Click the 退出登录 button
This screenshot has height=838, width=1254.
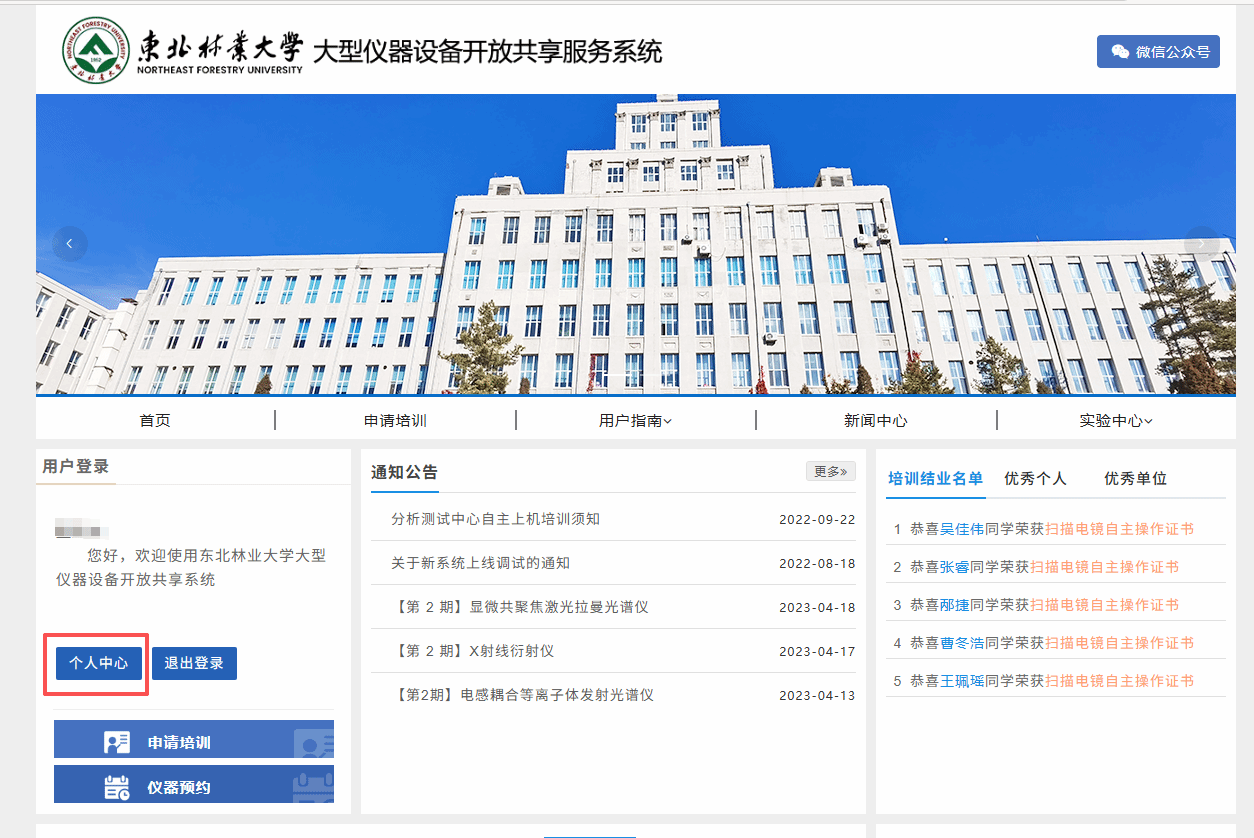[x=194, y=663]
